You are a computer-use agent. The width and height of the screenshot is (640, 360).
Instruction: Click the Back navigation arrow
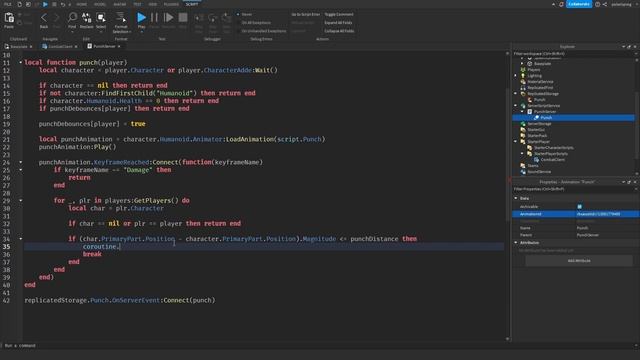[44, 18]
